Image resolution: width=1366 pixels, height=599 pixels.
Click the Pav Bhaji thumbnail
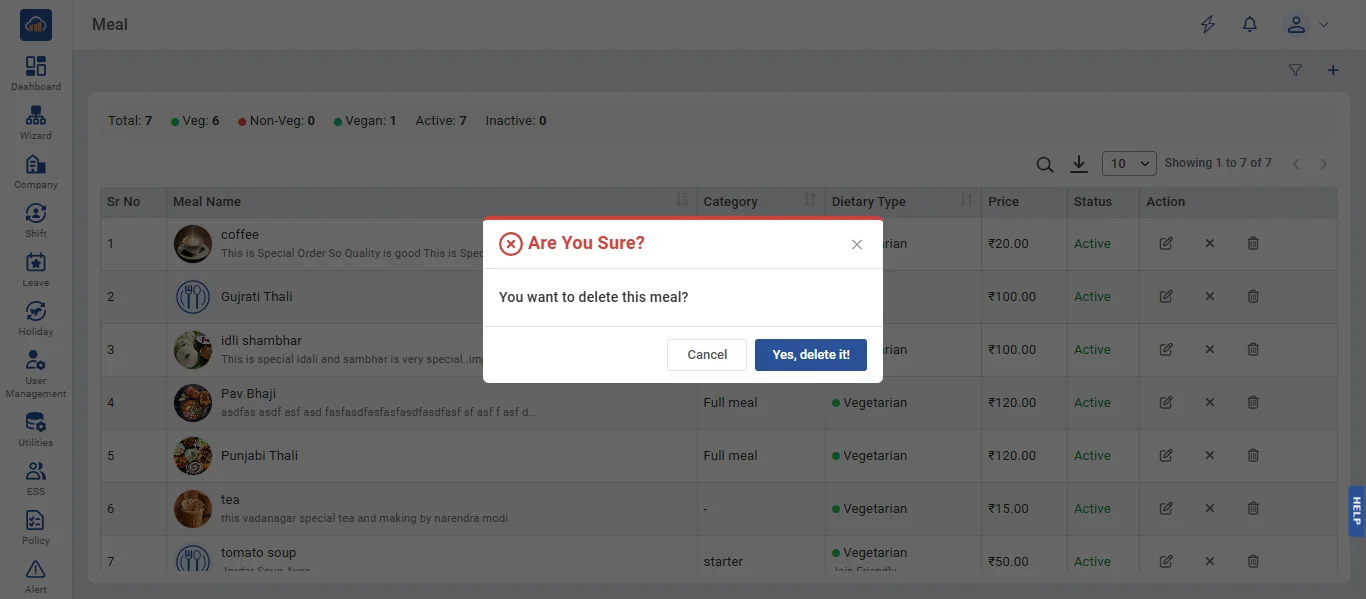click(192, 403)
